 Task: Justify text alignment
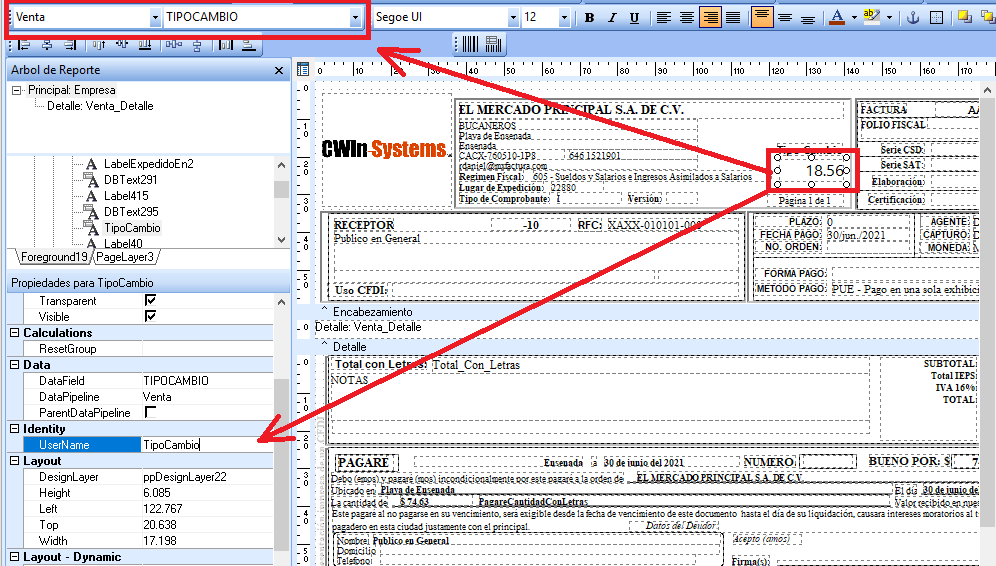click(x=733, y=17)
